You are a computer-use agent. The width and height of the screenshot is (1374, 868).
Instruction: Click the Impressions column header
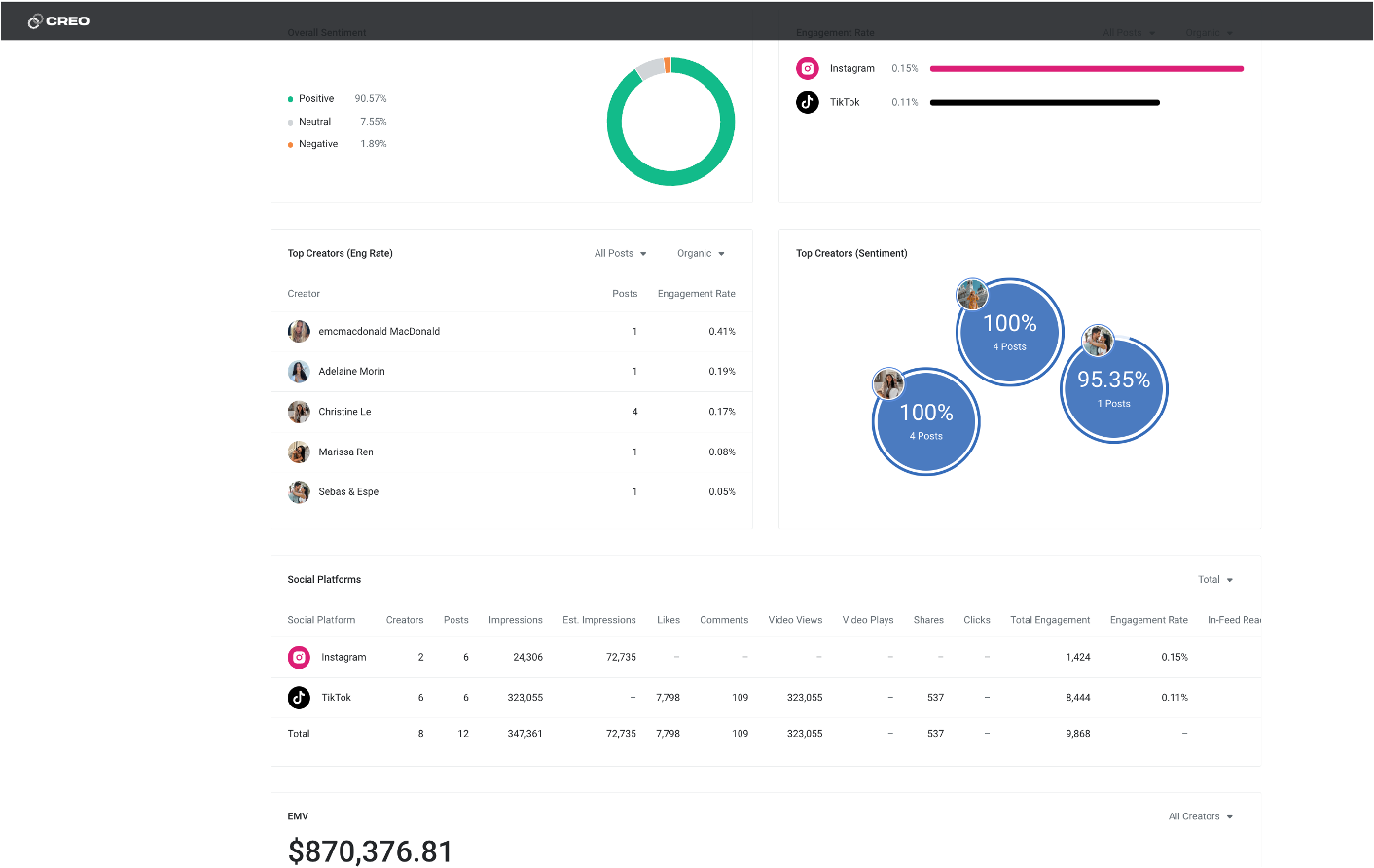click(515, 619)
